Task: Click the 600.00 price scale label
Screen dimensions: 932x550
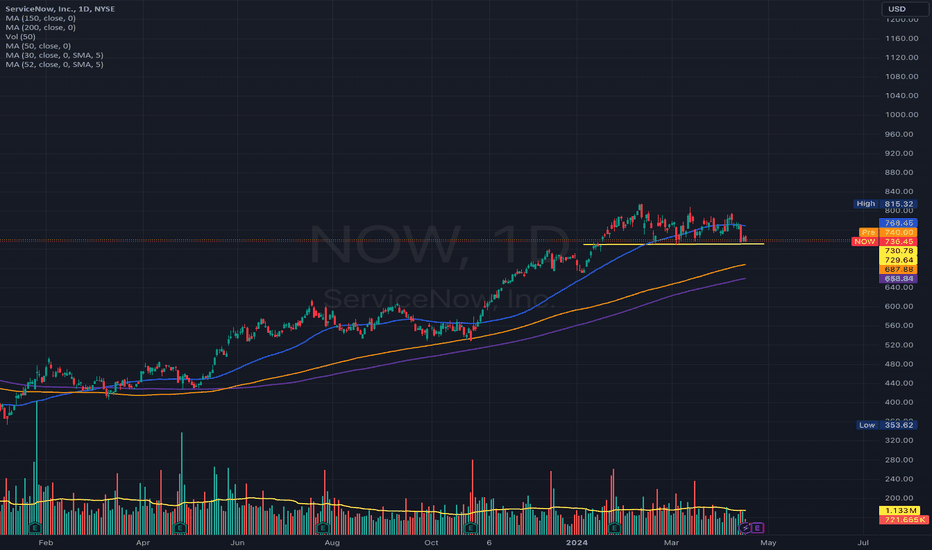Action: [901, 306]
